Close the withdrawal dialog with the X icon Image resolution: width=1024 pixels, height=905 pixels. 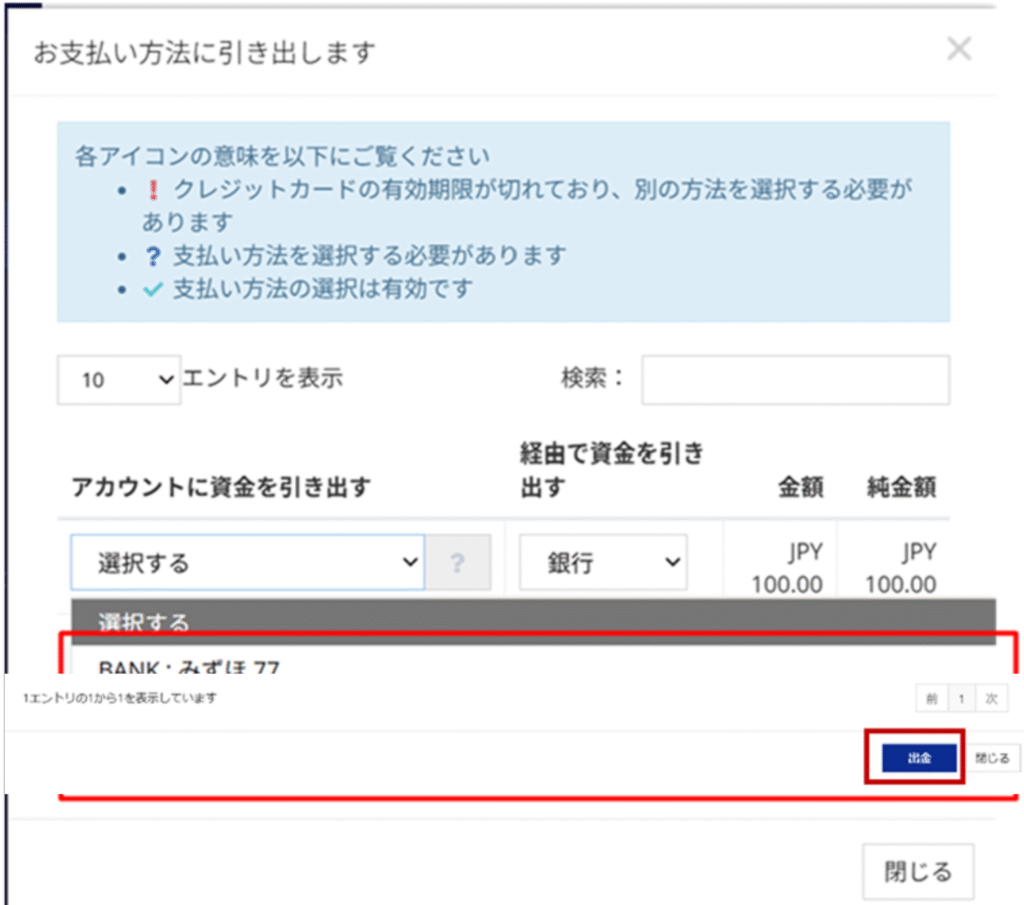(958, 49)
